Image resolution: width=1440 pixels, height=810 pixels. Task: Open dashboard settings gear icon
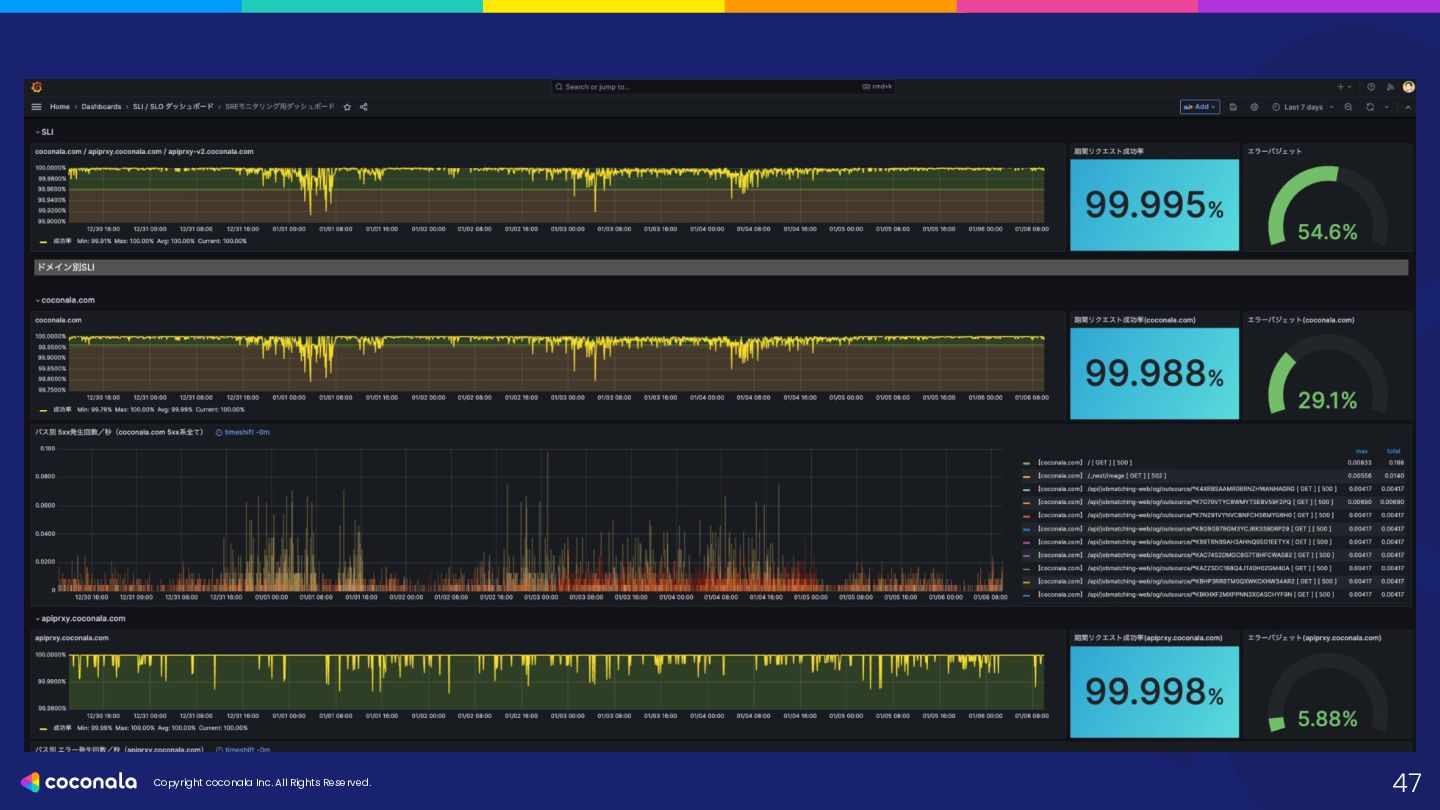click(1254, 107)
